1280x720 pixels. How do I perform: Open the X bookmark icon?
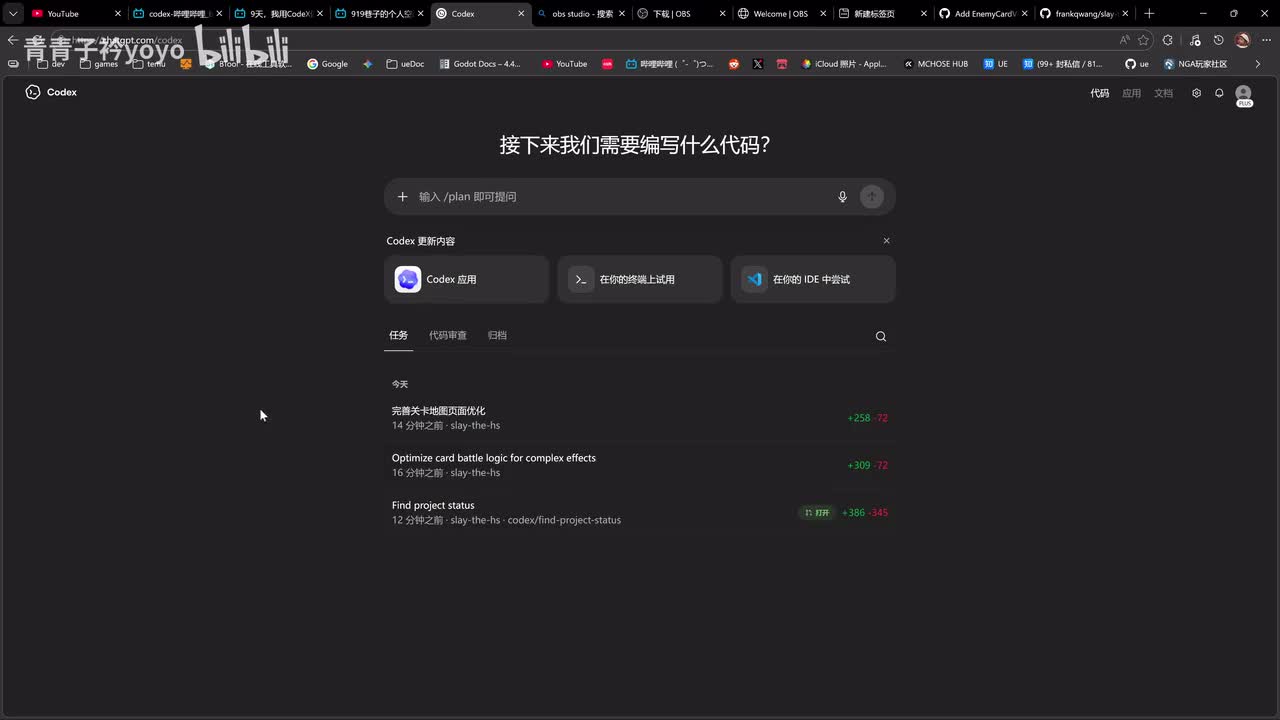(x=758, y=64)
